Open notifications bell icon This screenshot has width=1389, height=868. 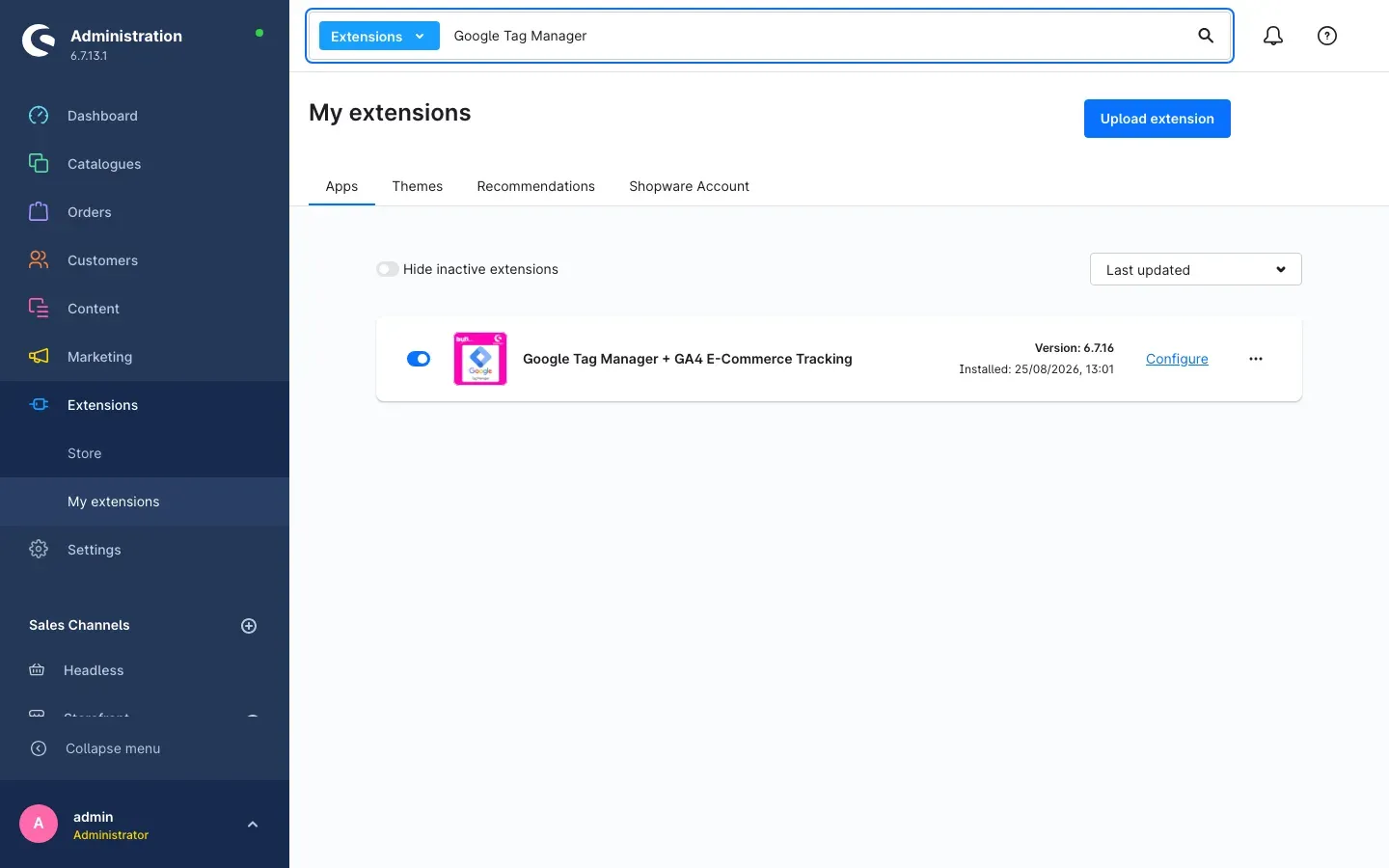coord(1273,36)
